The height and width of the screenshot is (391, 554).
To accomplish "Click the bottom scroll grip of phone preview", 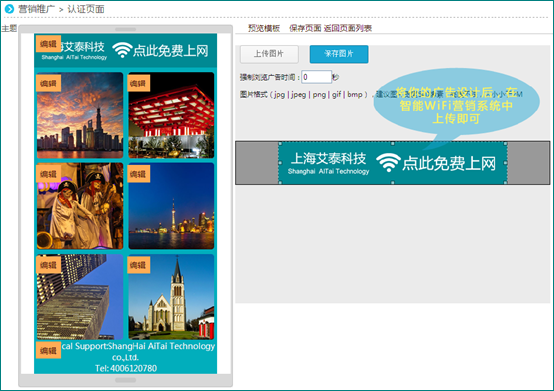I will [x=125, y=380].
